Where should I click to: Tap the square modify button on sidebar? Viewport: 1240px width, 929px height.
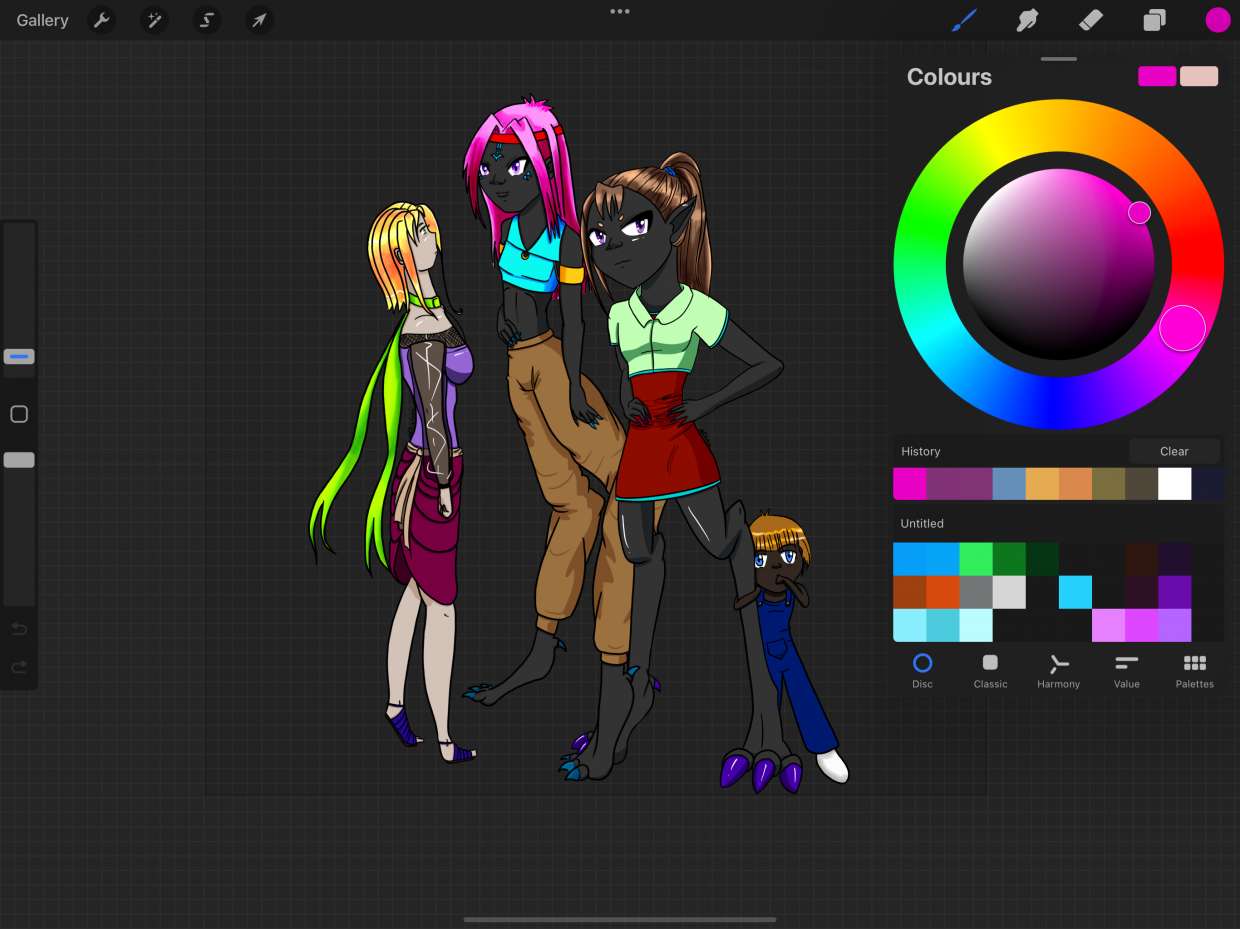[x=19, y=414]
